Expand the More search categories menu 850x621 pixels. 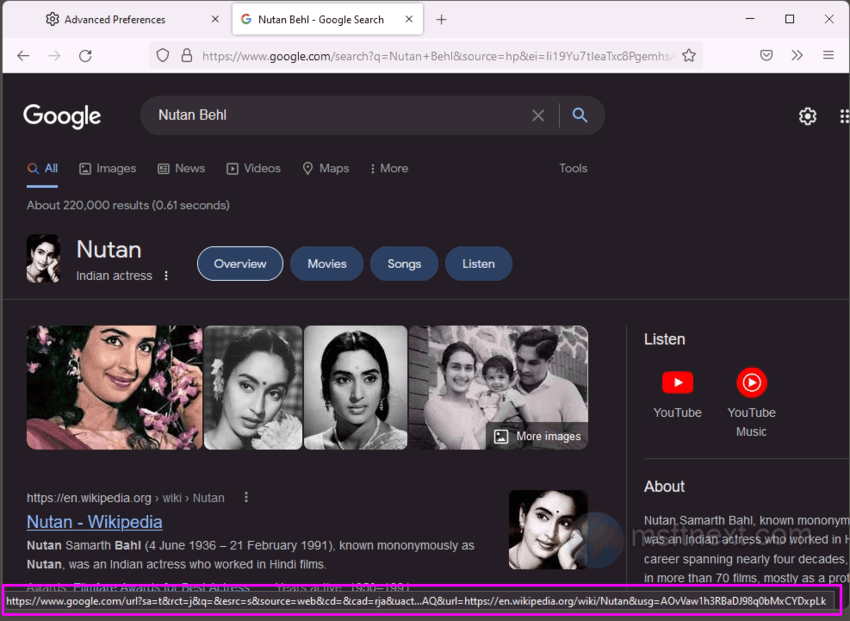click(x=389, y=169)
